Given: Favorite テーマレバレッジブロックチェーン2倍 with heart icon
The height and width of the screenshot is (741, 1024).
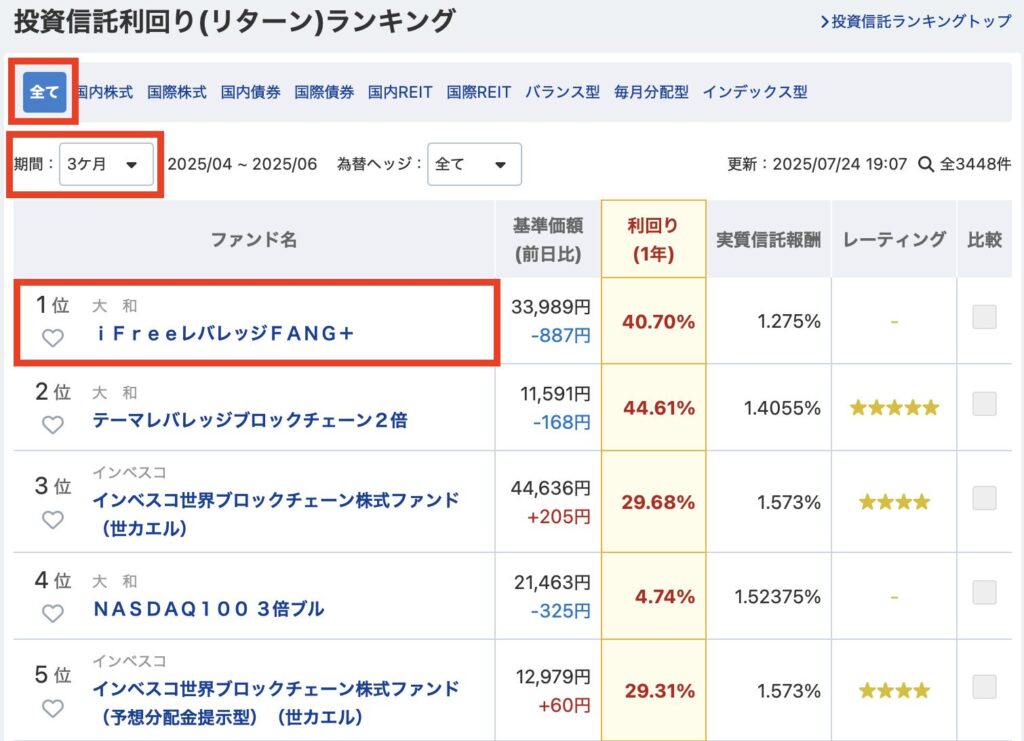Looking at the screenshot, I should coord(53,425).
